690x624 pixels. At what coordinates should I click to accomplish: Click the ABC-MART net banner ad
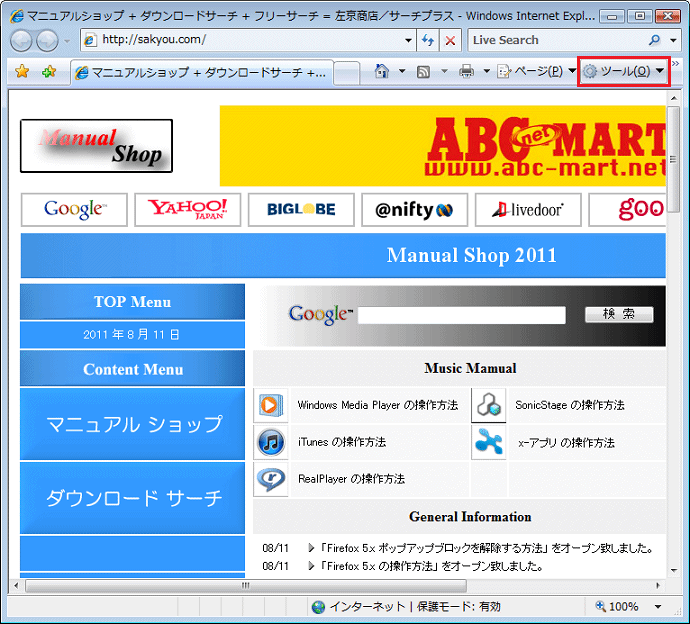(x=443, y=146)
